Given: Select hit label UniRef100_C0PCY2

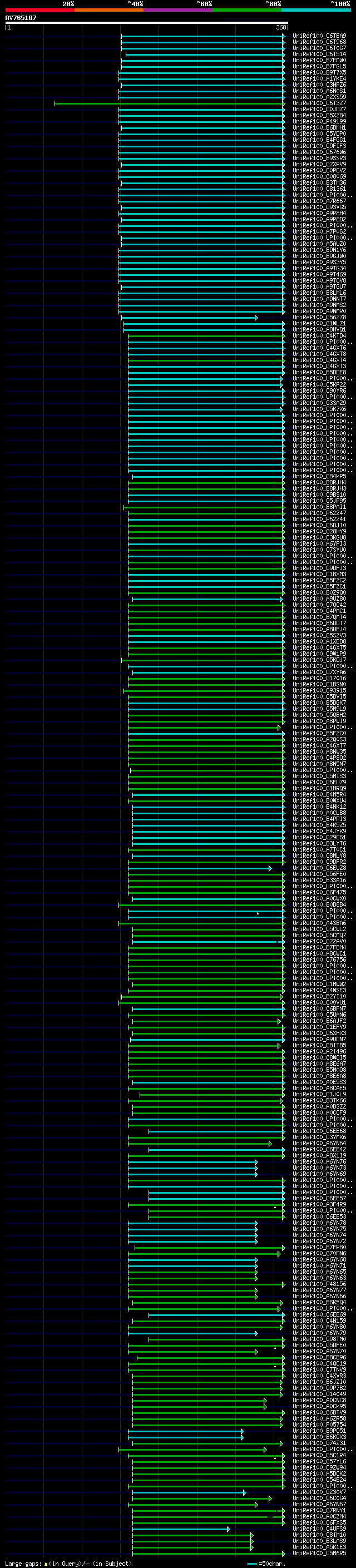Looking at the screenshot, I should point(319,170).
